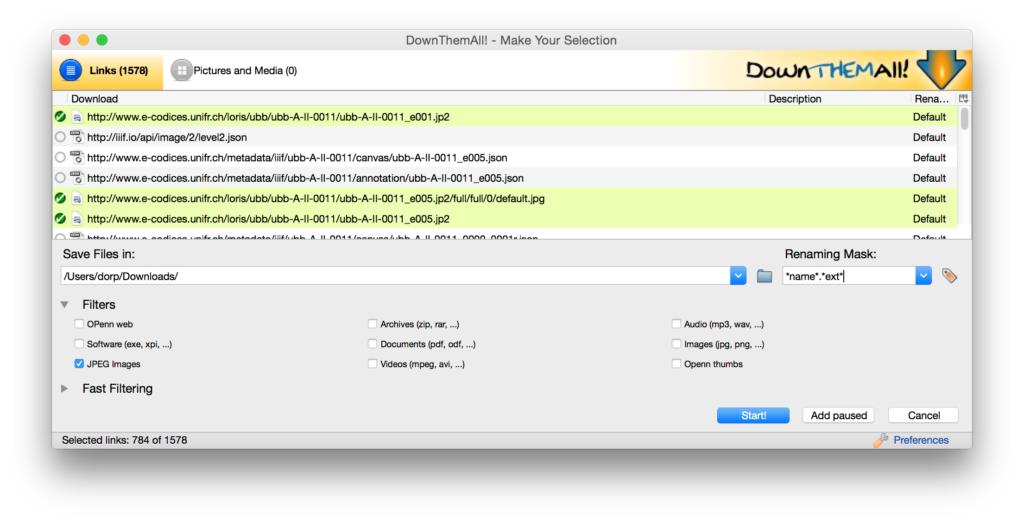The width and height of the screenshot is (1024, 523).
Task: Browse for folder with folder icon
Action: tap(764, 276)
